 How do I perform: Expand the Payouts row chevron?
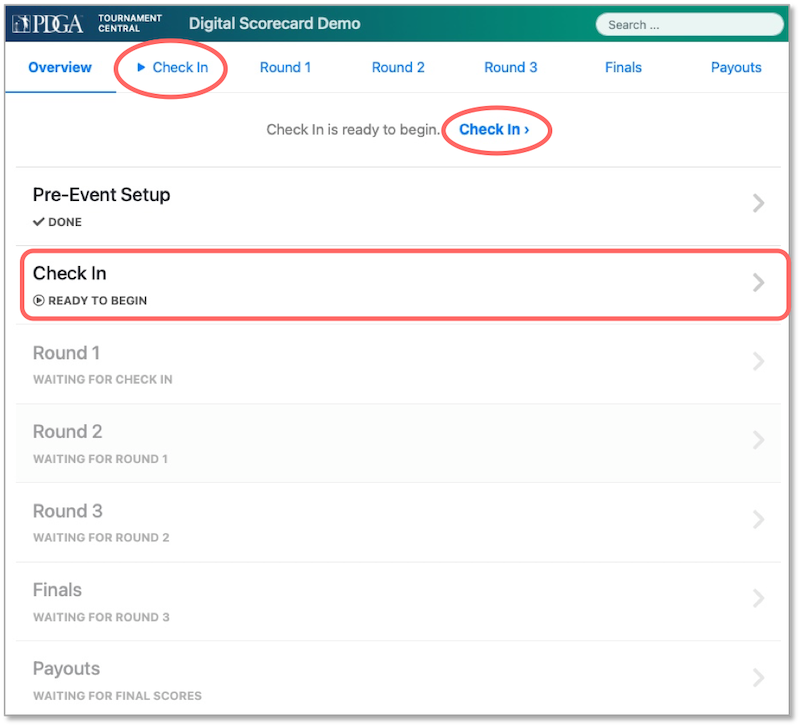[x=758, y=678]
